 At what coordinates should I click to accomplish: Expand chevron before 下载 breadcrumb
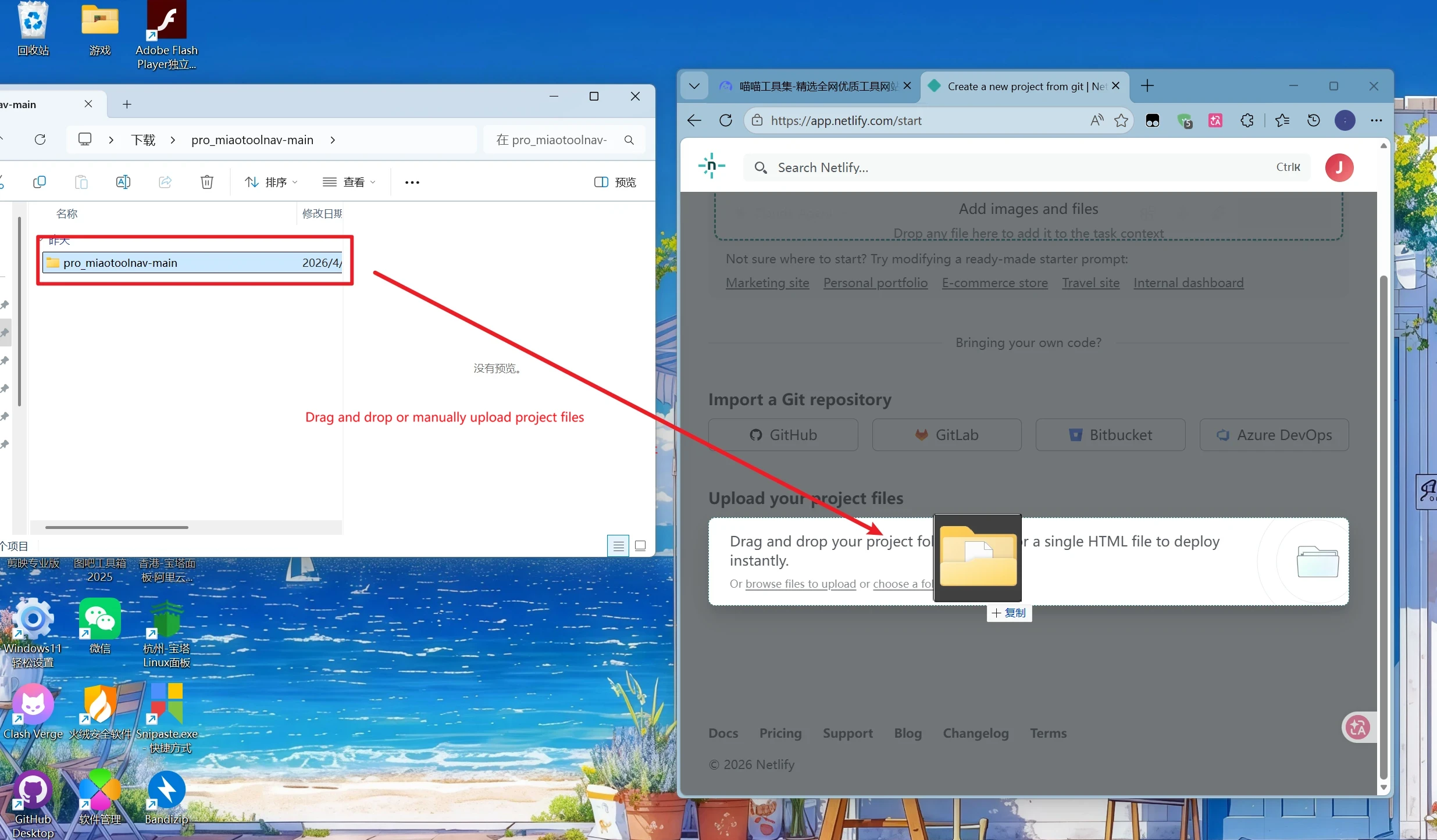coord(111,140)
